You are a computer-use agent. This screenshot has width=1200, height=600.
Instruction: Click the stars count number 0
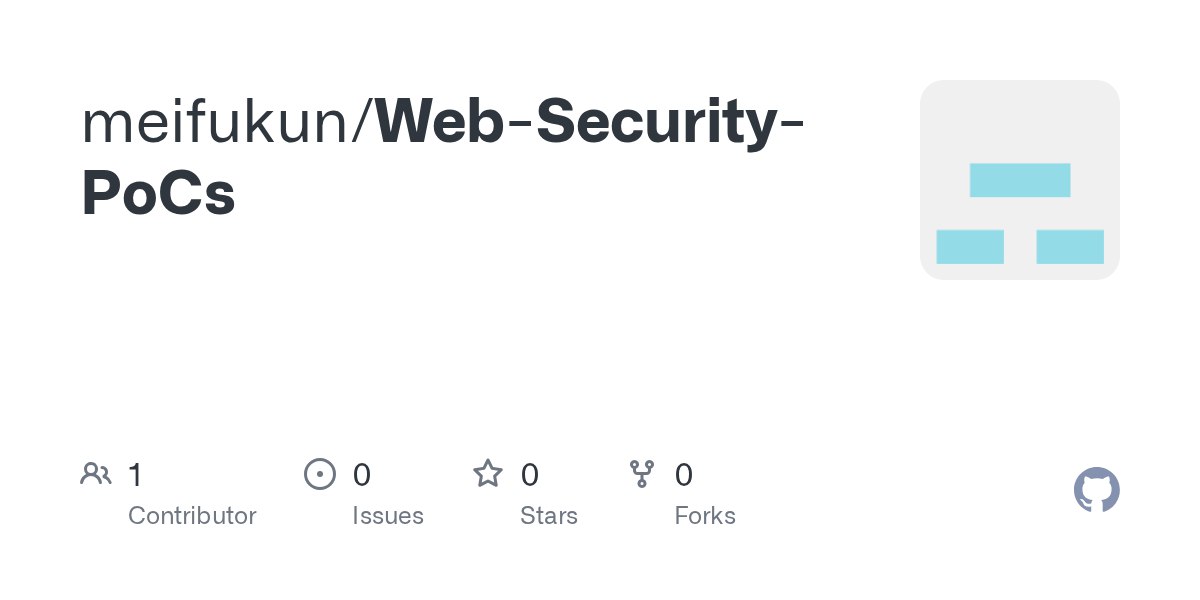point(530,474)
